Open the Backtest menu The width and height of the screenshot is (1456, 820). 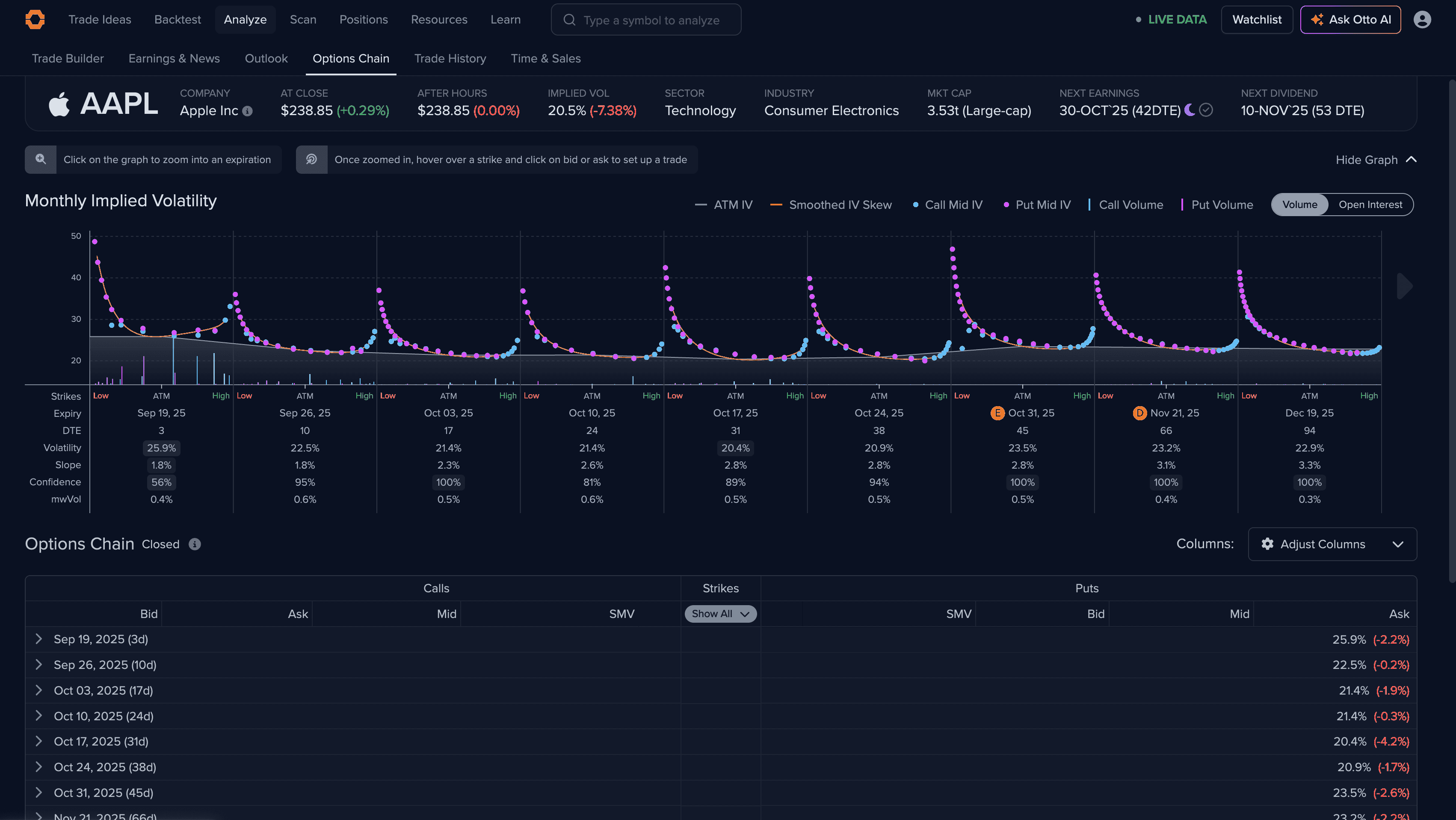click(x=178, y=20)
